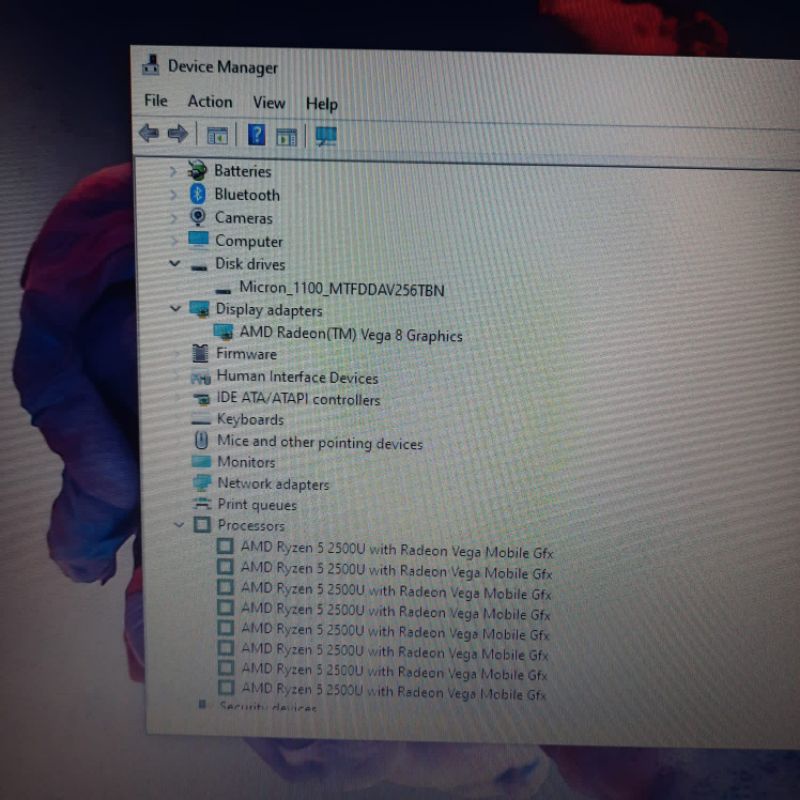Click the Human Interface Devices label

point(297,377)
